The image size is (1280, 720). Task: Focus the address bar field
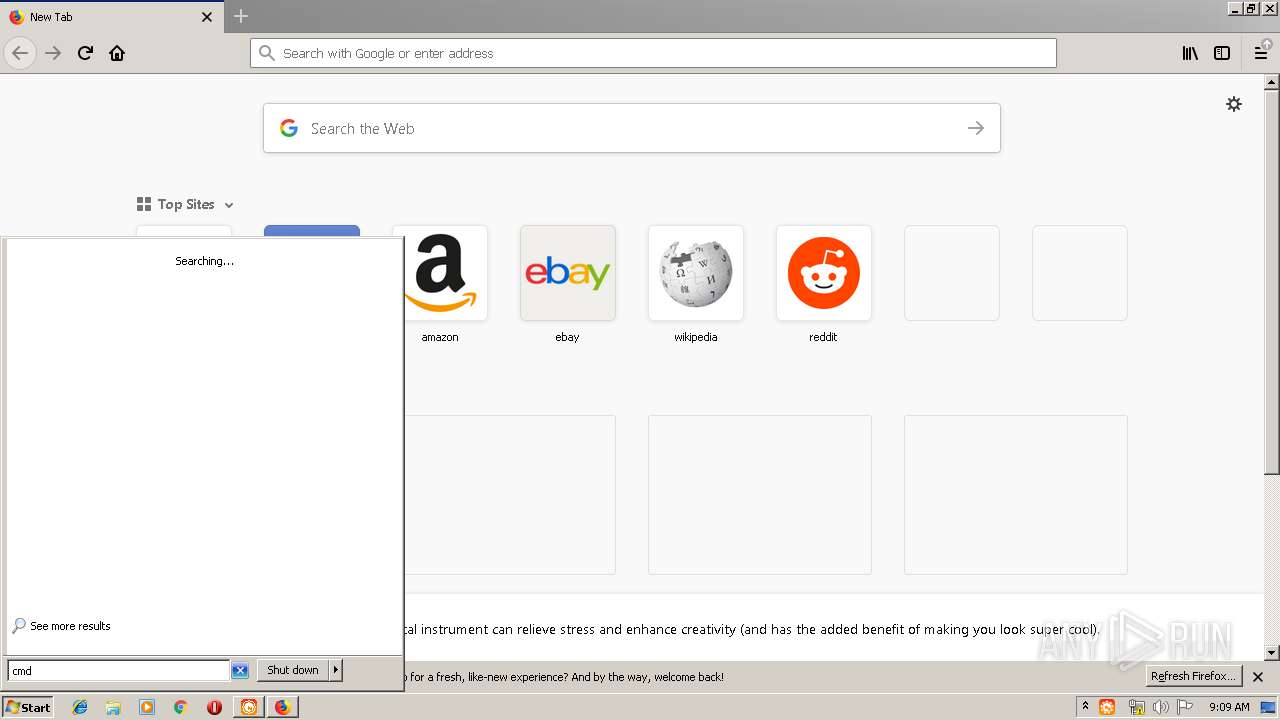click(653, 53)
